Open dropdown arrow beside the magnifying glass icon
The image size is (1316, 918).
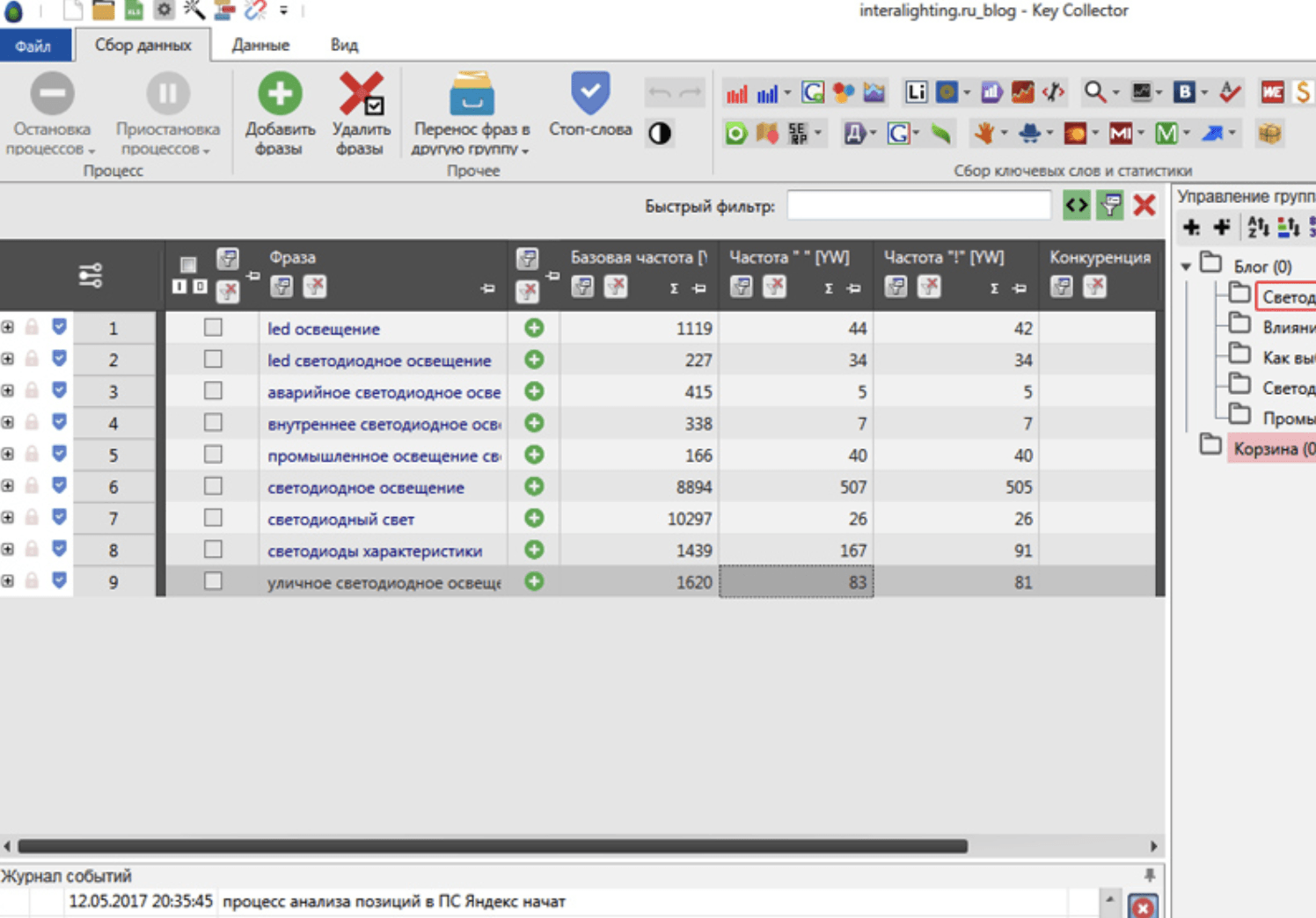coord(1115,91)
